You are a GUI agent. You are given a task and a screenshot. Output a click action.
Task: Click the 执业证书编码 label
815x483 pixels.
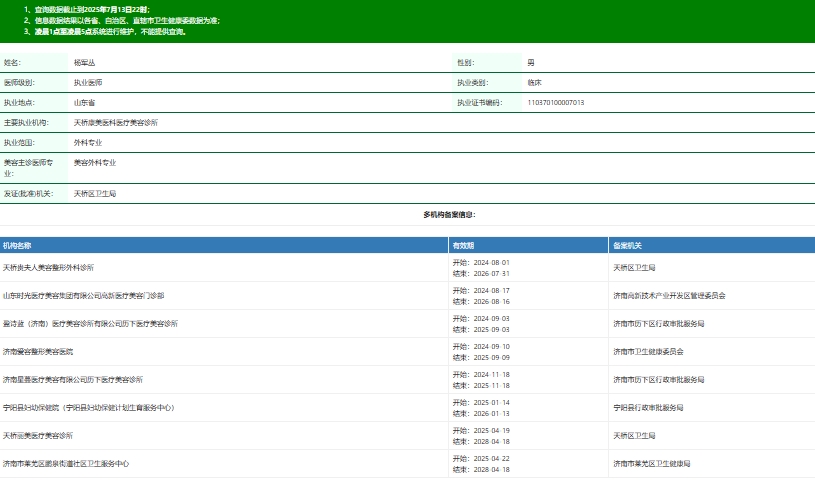[480, 103]
